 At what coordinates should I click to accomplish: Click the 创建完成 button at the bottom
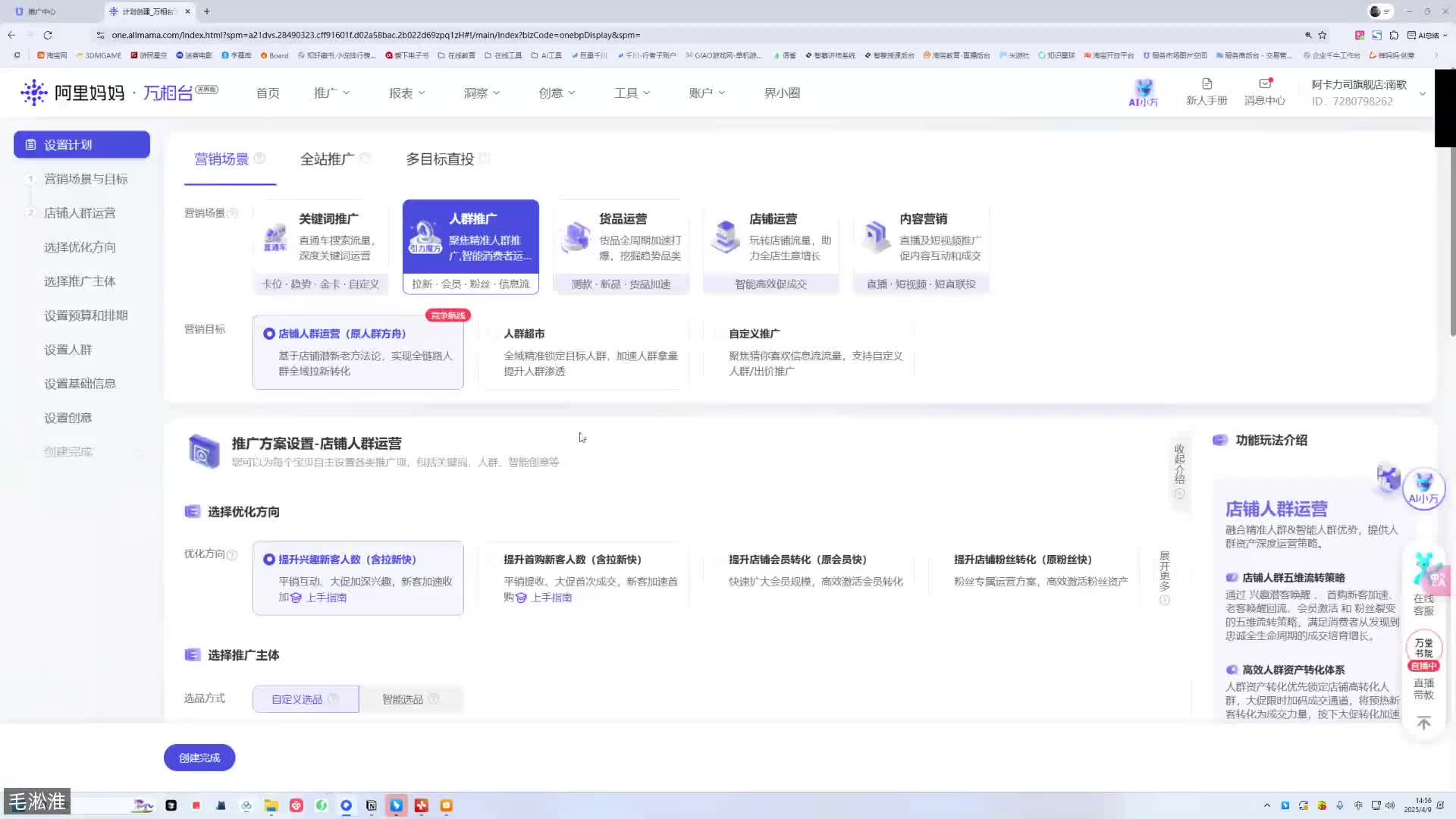(x=199, y=757)
